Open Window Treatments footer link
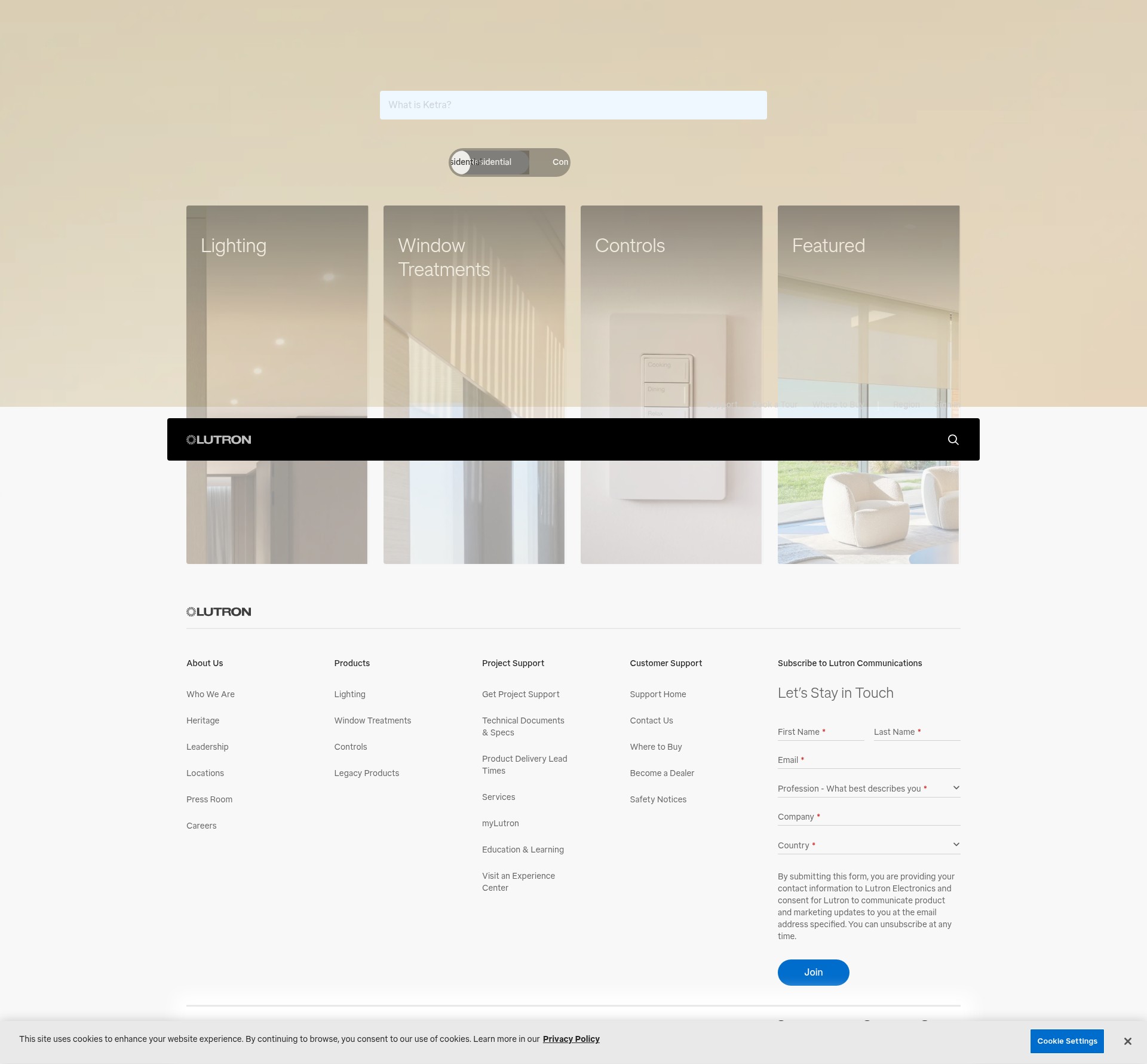1147x1064 pixels. click(x=372, y=720)
